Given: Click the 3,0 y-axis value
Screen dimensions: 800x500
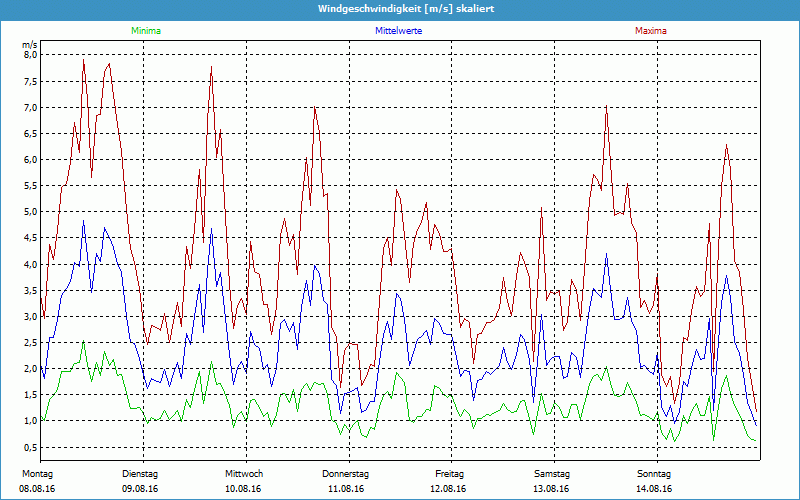Looking at the screenshot, I should pyautogui.click(x=31, y=316).
